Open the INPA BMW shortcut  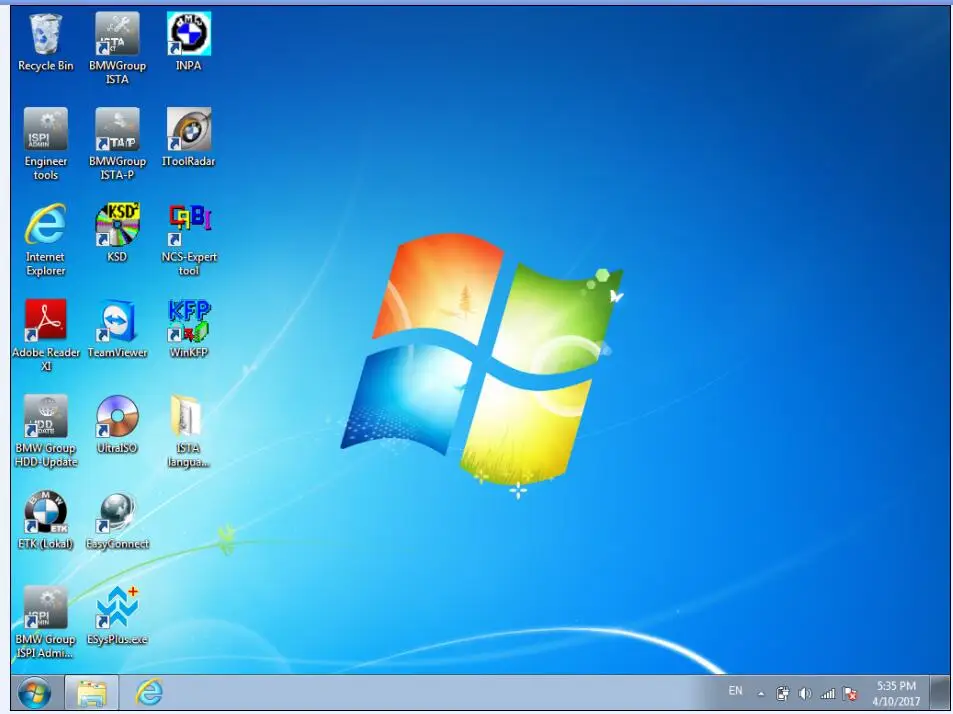pyautogui.click(x=189, y=43)
